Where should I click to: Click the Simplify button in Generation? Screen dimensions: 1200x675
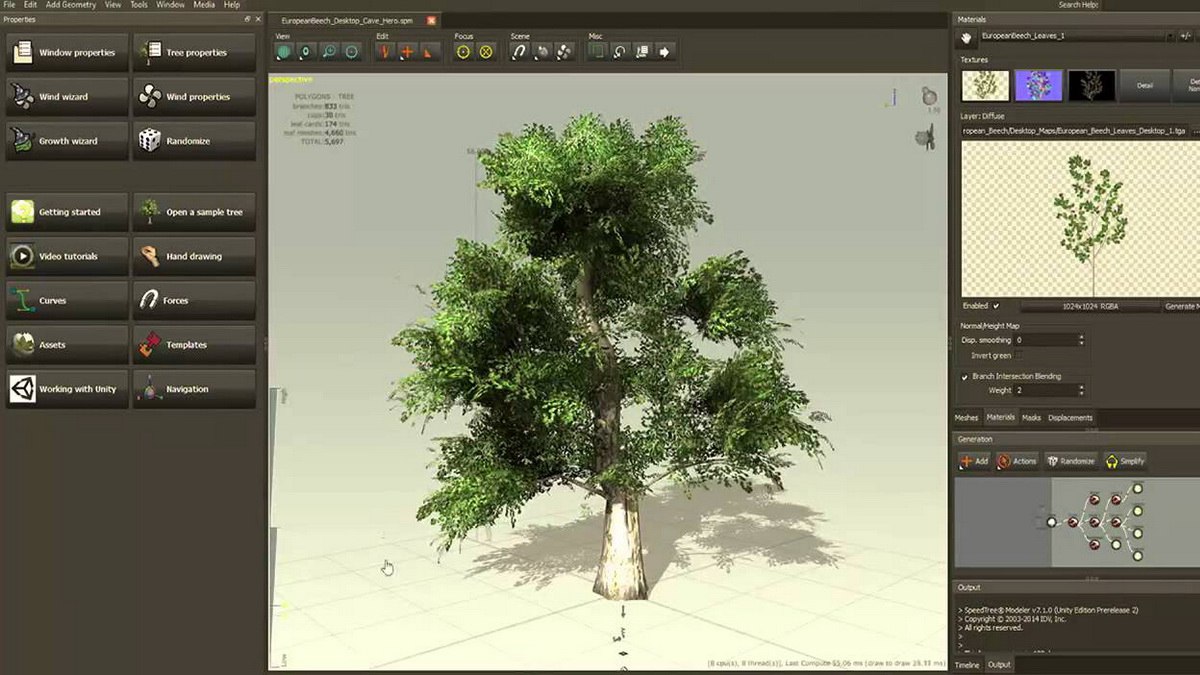click(1125, 461)
